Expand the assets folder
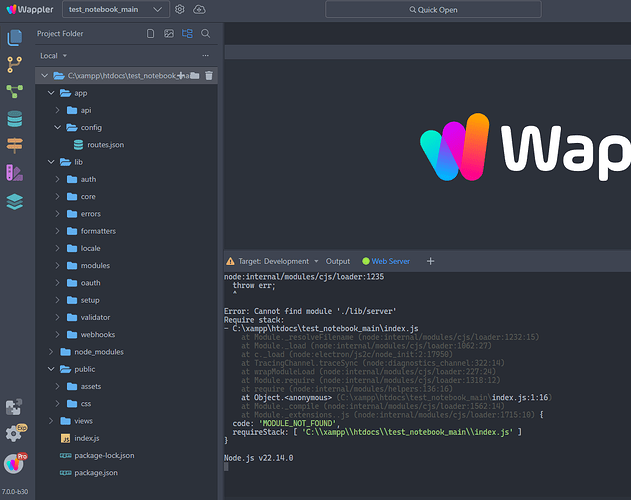631x500 pixels. click(x=58, y=386)
